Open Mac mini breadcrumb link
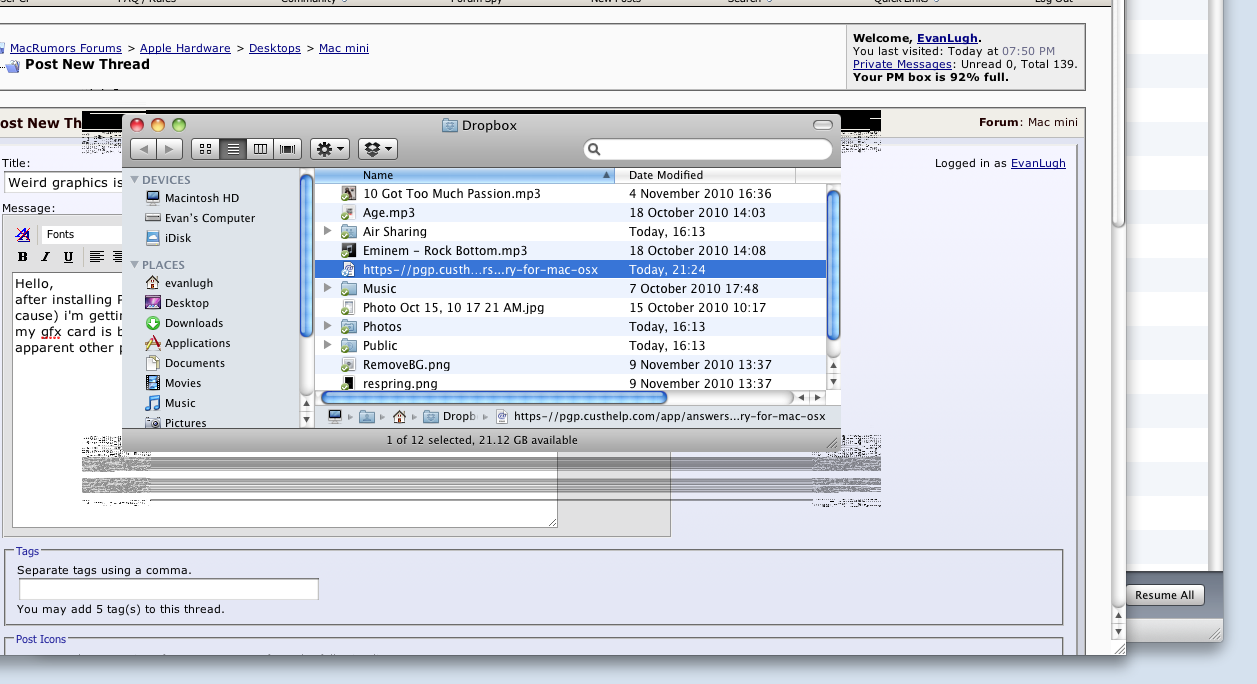The width and height of the screenshot is (1257, 684). click(x=344, y=48)
